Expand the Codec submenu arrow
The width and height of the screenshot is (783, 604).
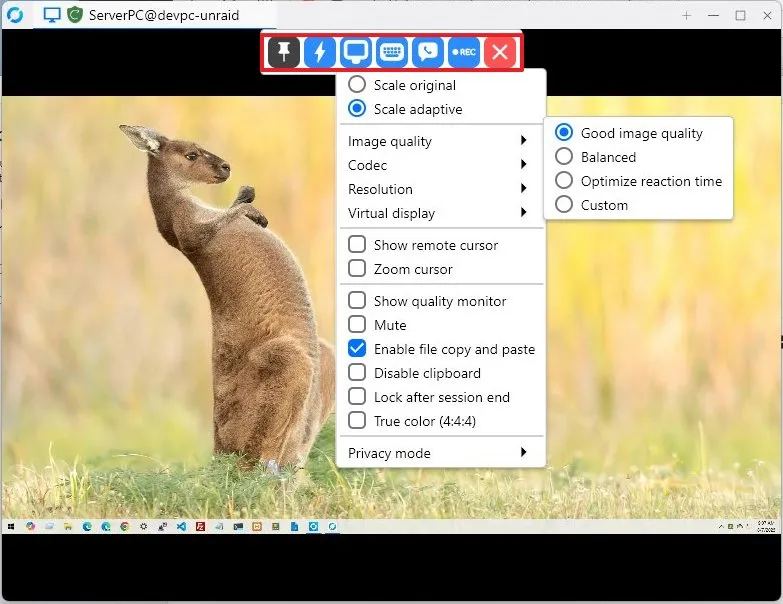pyautogui.click(x=523, y=164)
